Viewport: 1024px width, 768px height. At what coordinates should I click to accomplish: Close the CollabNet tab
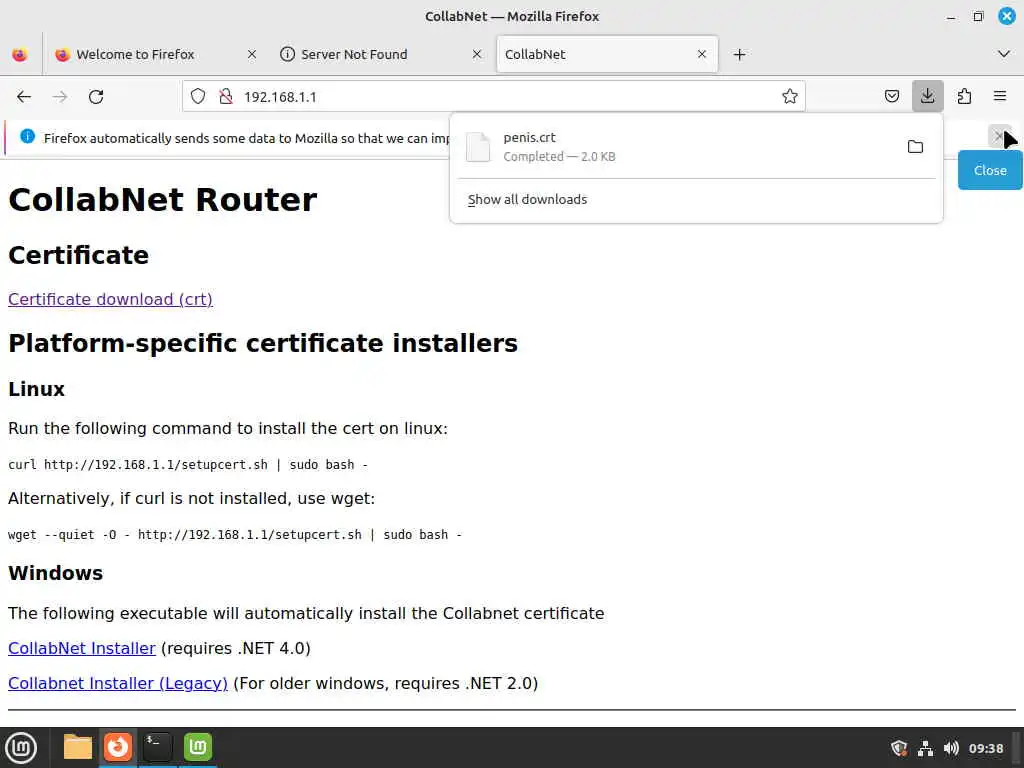702,54
